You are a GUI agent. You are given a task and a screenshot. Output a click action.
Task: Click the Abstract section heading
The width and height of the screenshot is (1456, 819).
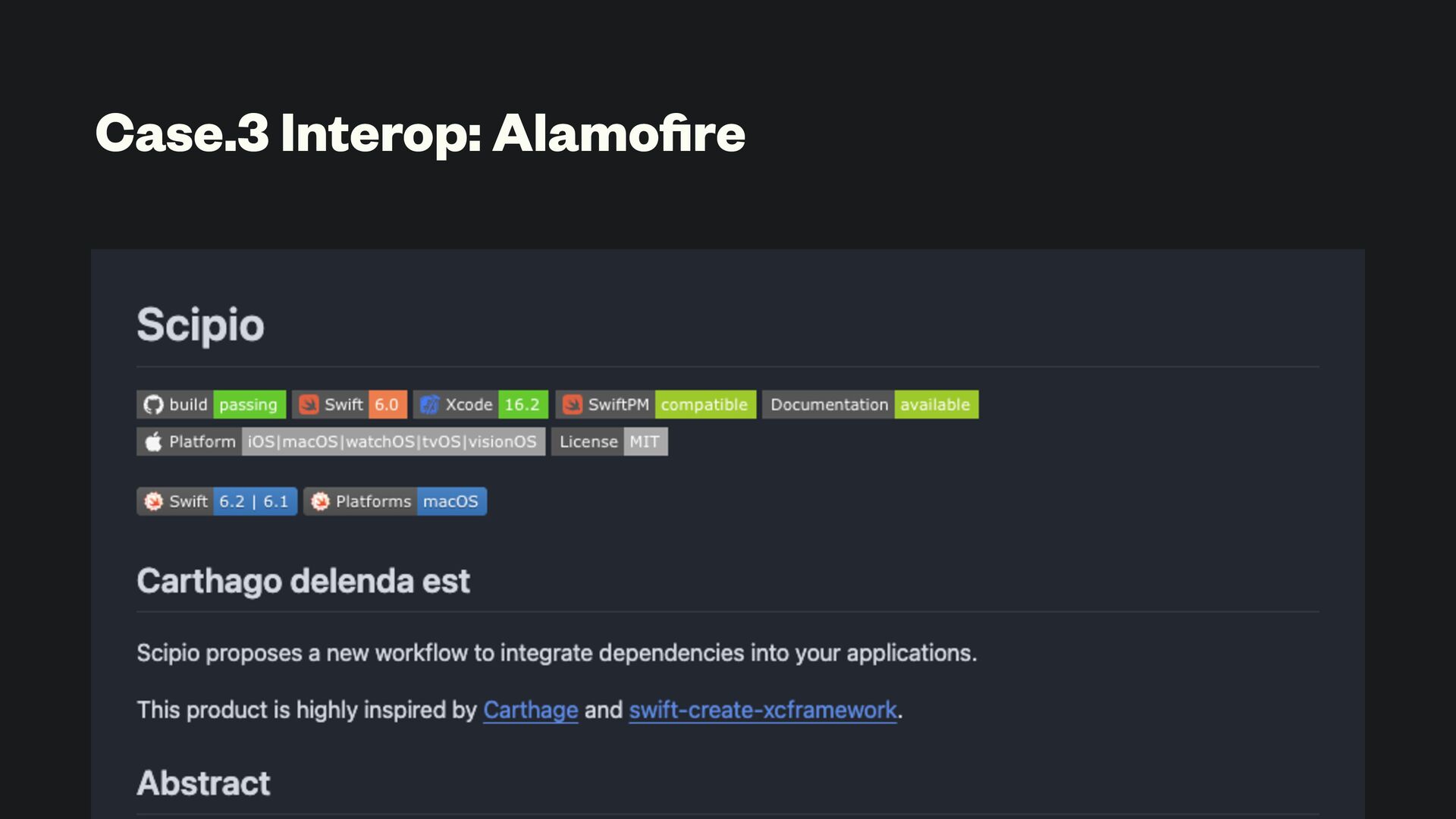pyautogui.click(x=203, y=783)
